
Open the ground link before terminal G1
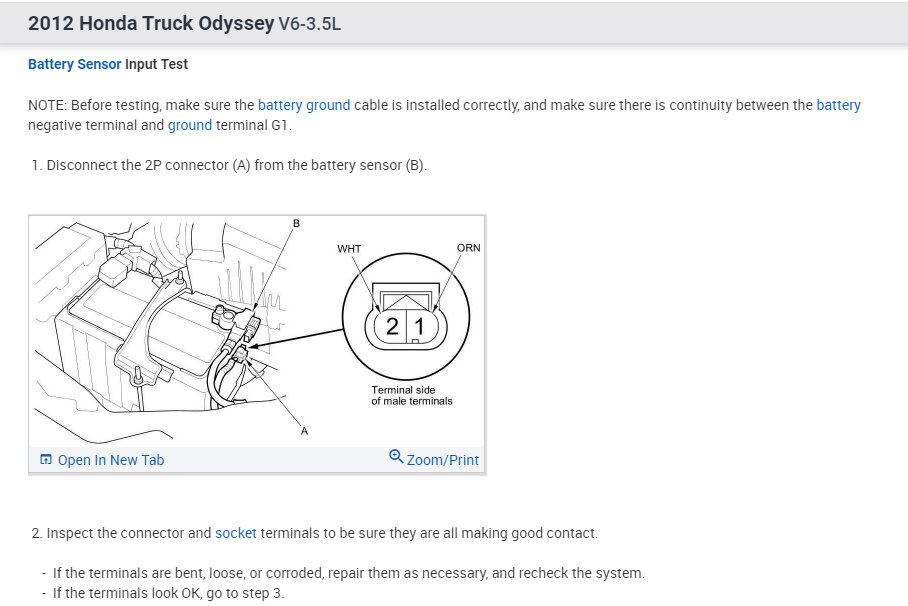click(190, 125)
